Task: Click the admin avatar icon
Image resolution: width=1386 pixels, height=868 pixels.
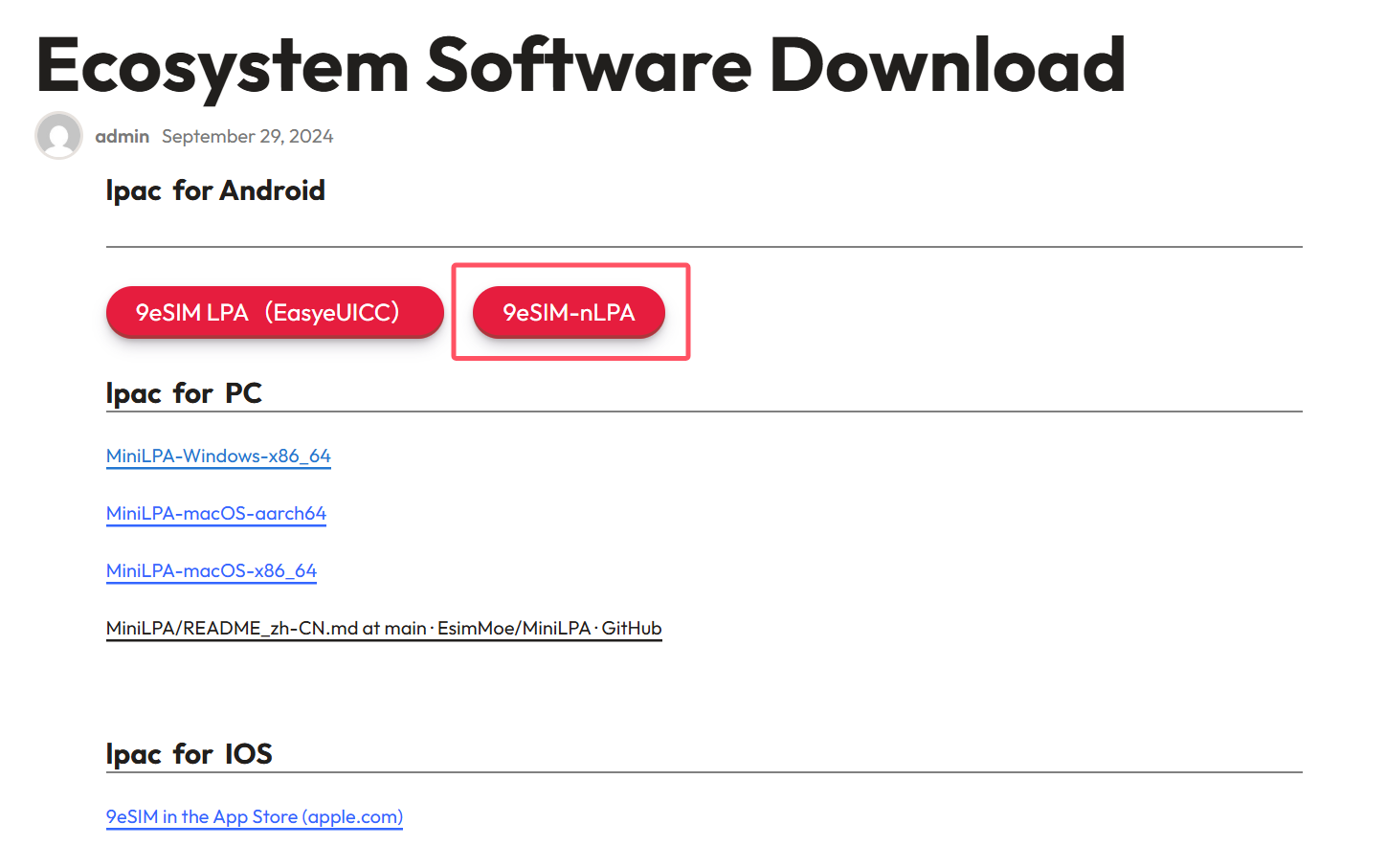Action: pyautogui.click(x=58, y=135)
